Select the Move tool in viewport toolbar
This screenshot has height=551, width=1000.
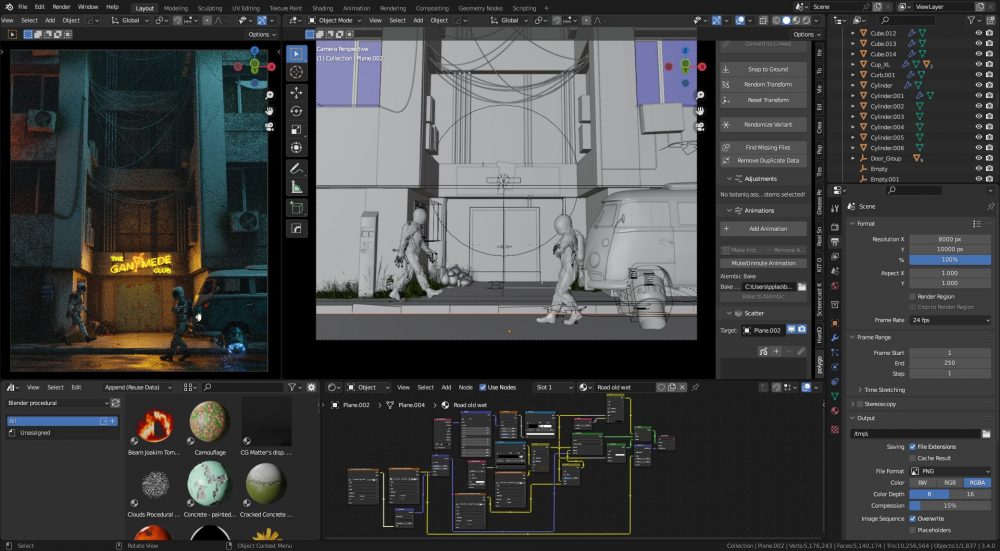[296, 93]
